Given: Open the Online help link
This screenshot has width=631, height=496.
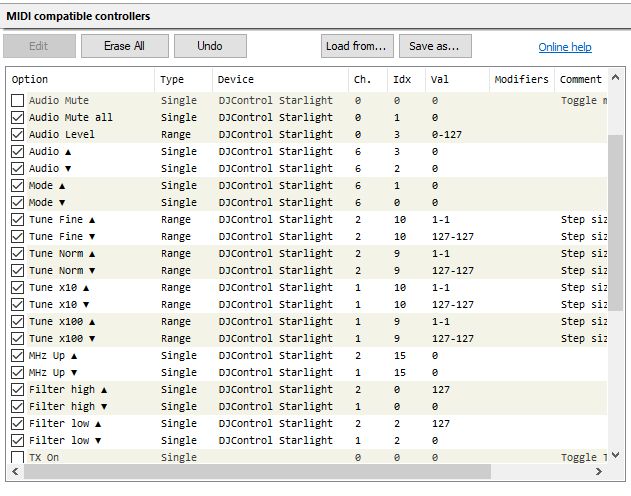Looking at the screenshot, I should [x=565, y=47].
